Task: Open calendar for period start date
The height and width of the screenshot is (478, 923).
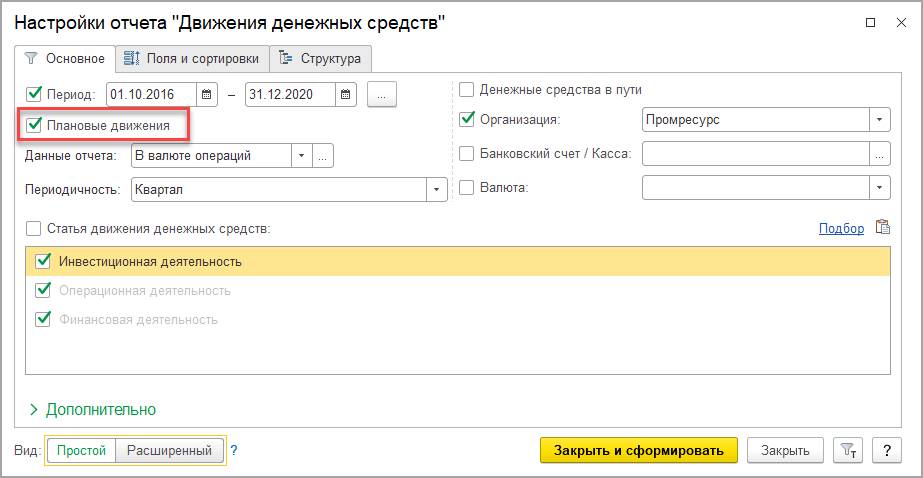Action: pos(207,95)
